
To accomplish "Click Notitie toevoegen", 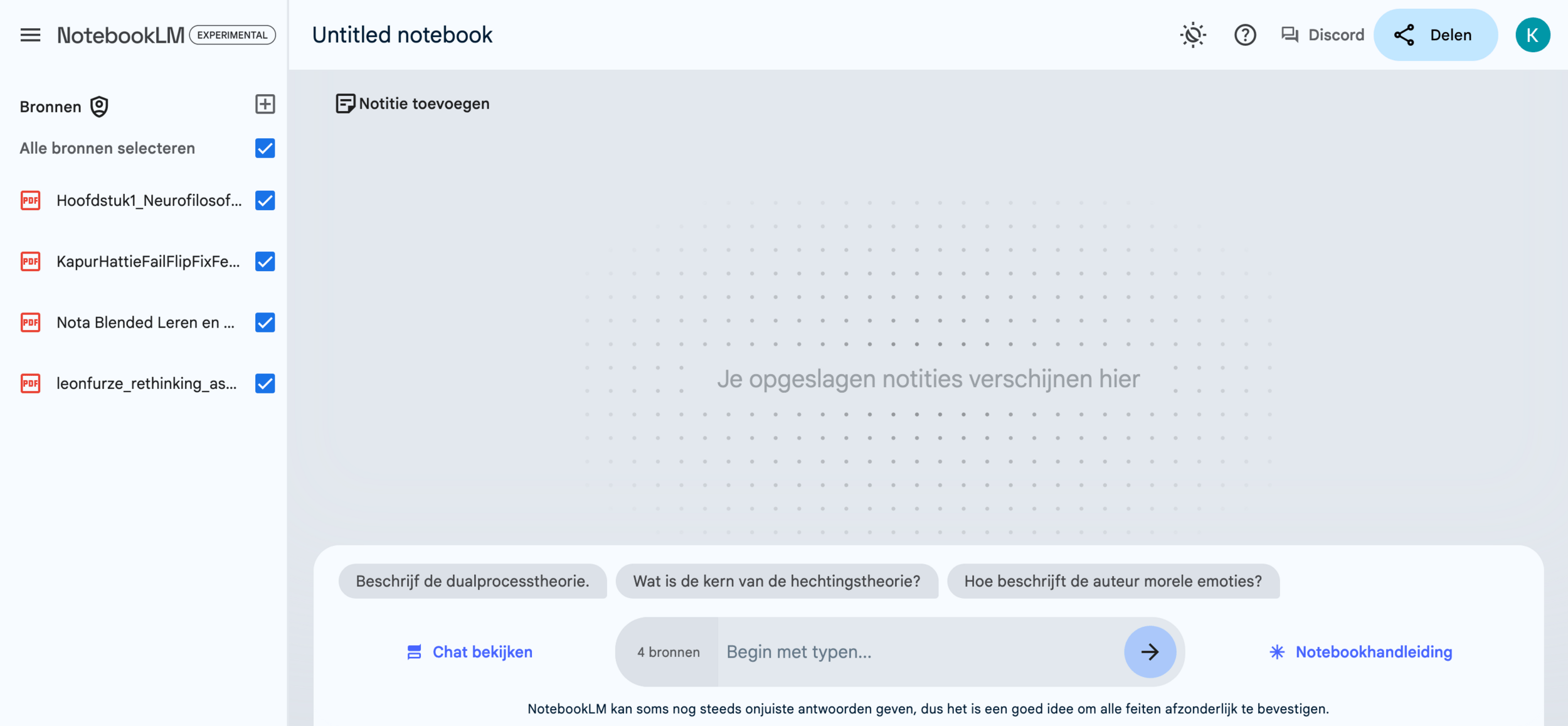I will pos(413,104).
